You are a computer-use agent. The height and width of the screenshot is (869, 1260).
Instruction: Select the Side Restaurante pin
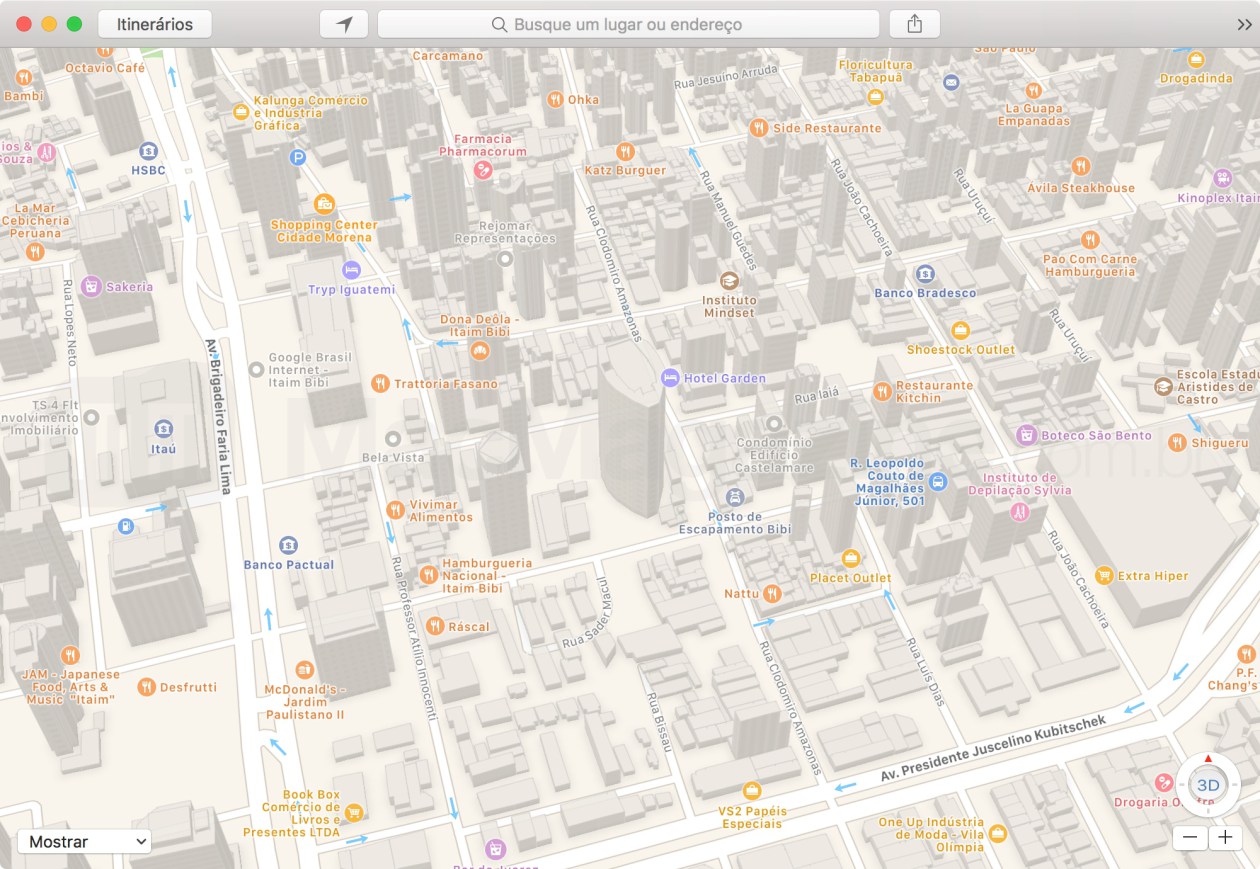pos(759,128)
